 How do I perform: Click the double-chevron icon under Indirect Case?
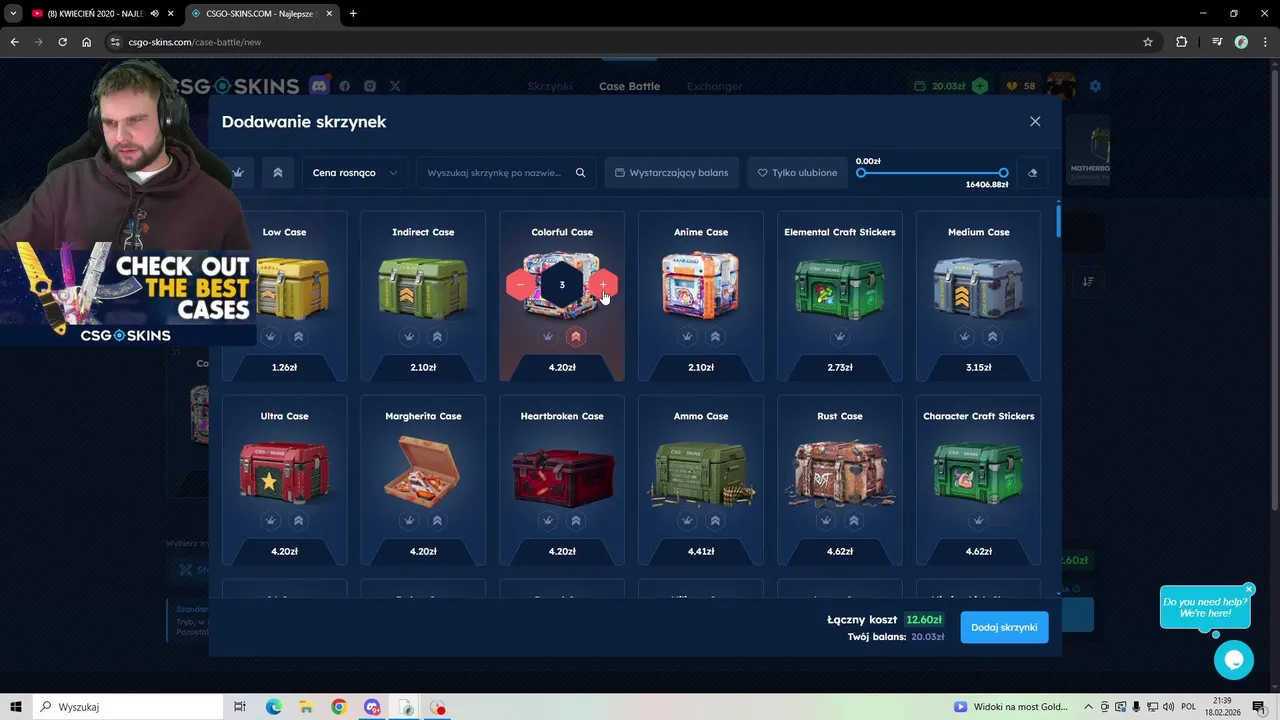tap(437, 337)
